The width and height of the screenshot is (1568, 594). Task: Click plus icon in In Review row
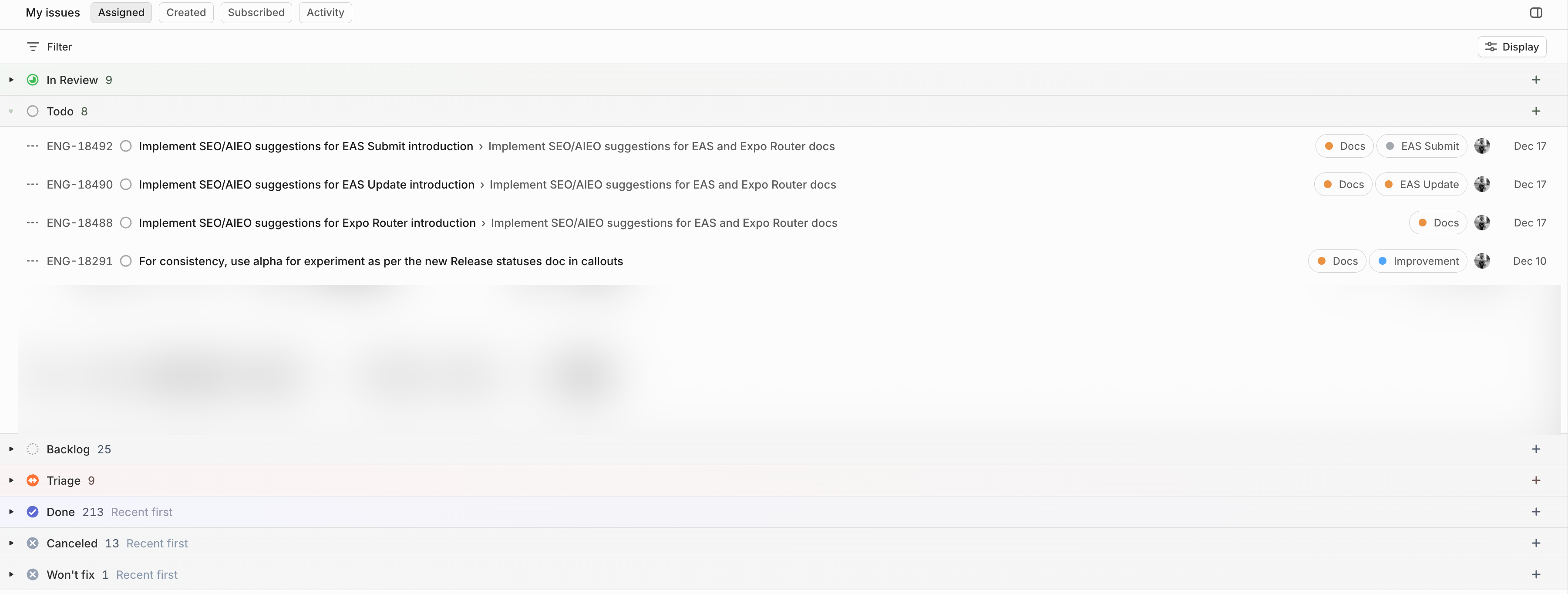tap(1536, 80)
